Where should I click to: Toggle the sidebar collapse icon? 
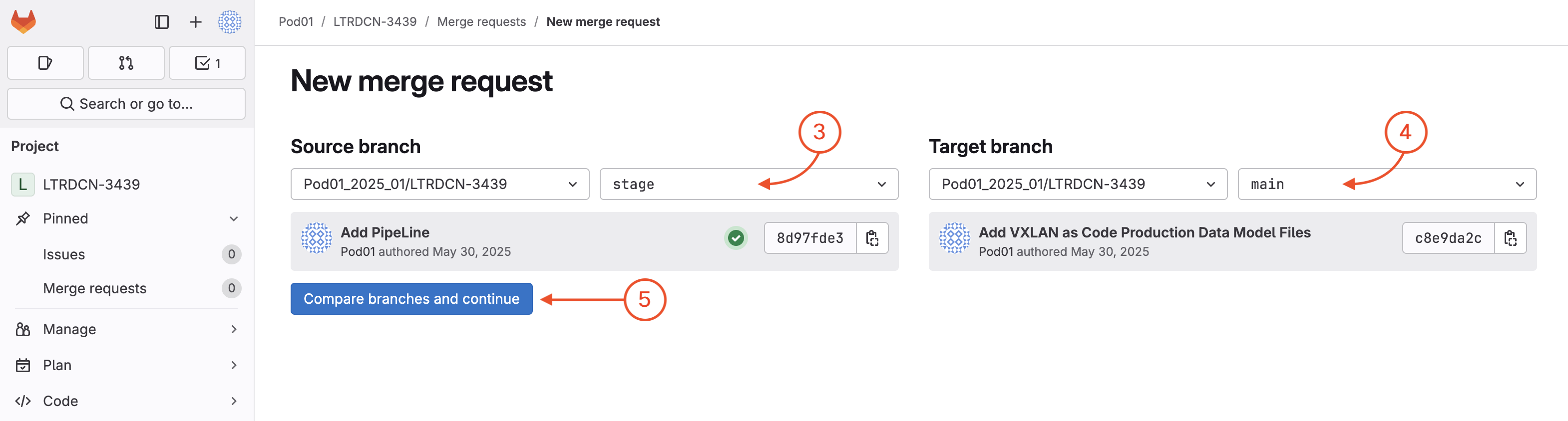161,22
